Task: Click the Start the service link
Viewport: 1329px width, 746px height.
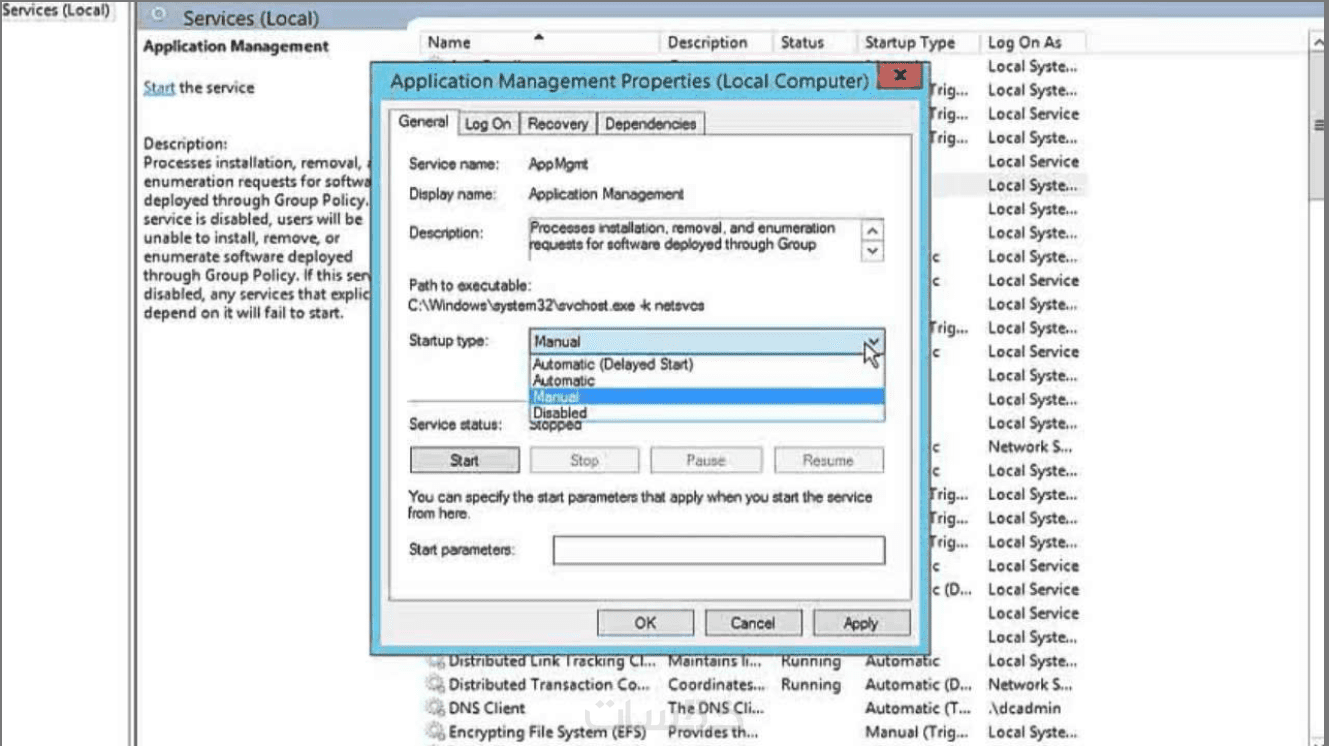Action: click(x=159, y=88)
